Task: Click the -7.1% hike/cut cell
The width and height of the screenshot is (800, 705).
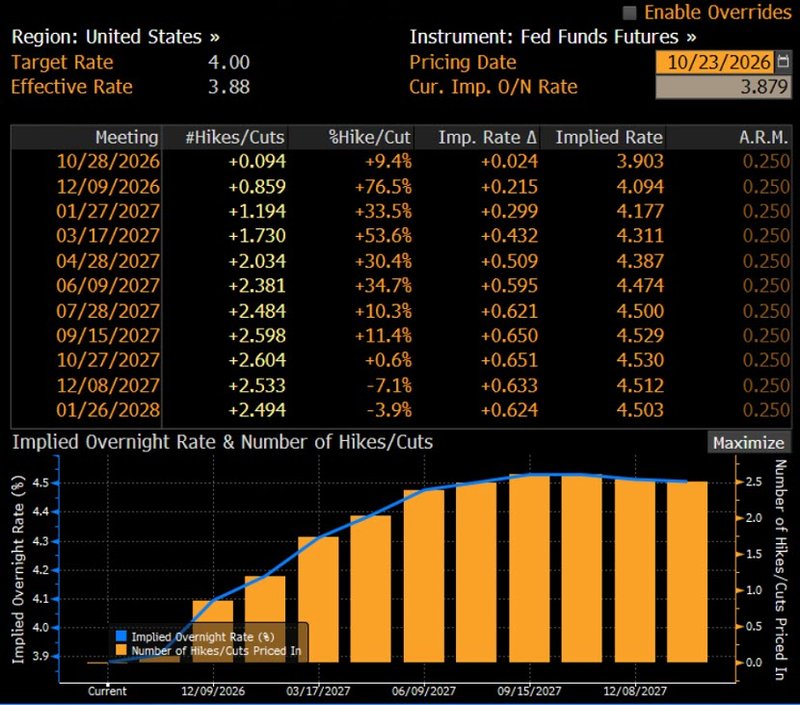Action: click(x=389, y=386)
